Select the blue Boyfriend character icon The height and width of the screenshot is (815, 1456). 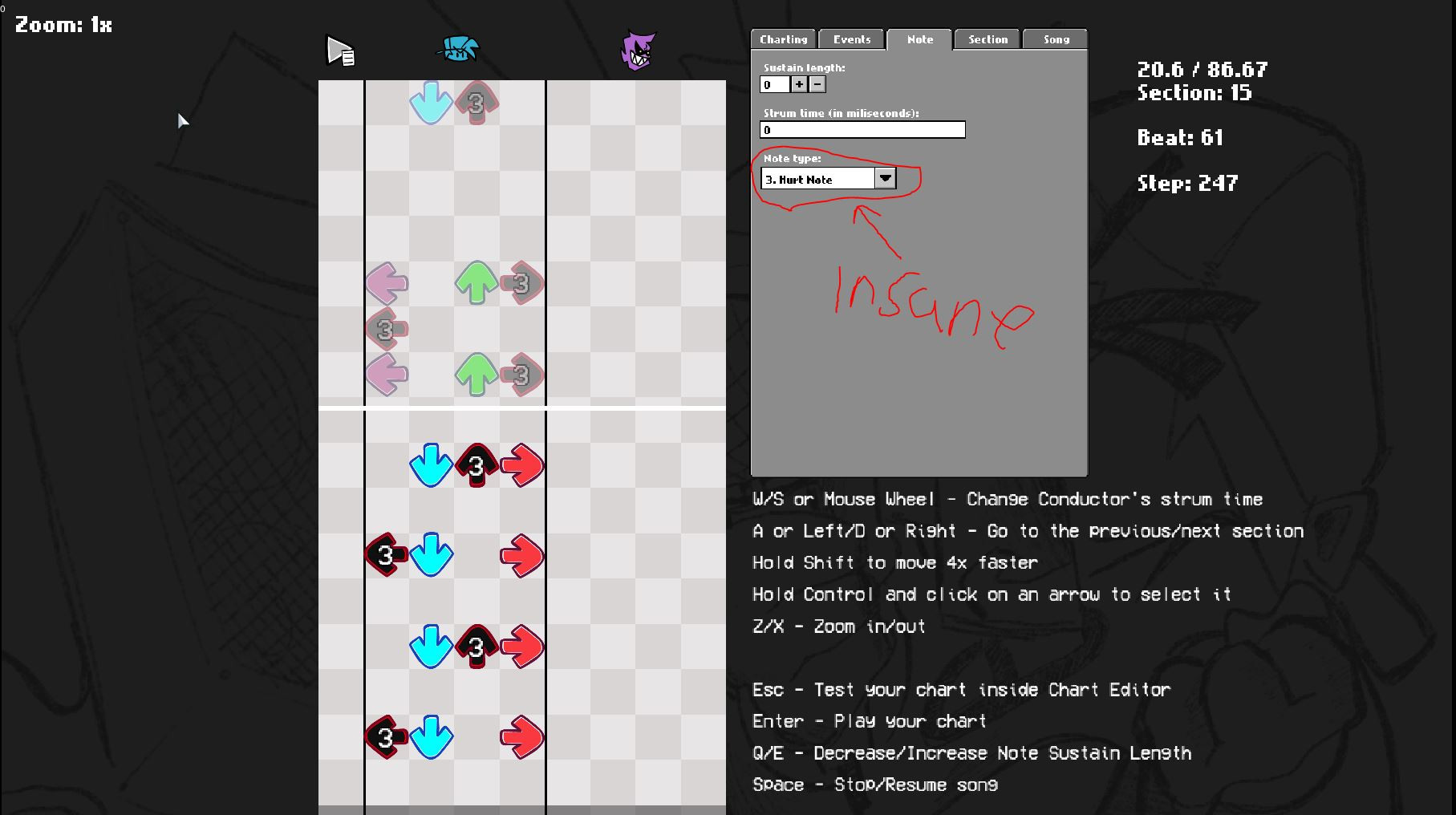point(457,50)
